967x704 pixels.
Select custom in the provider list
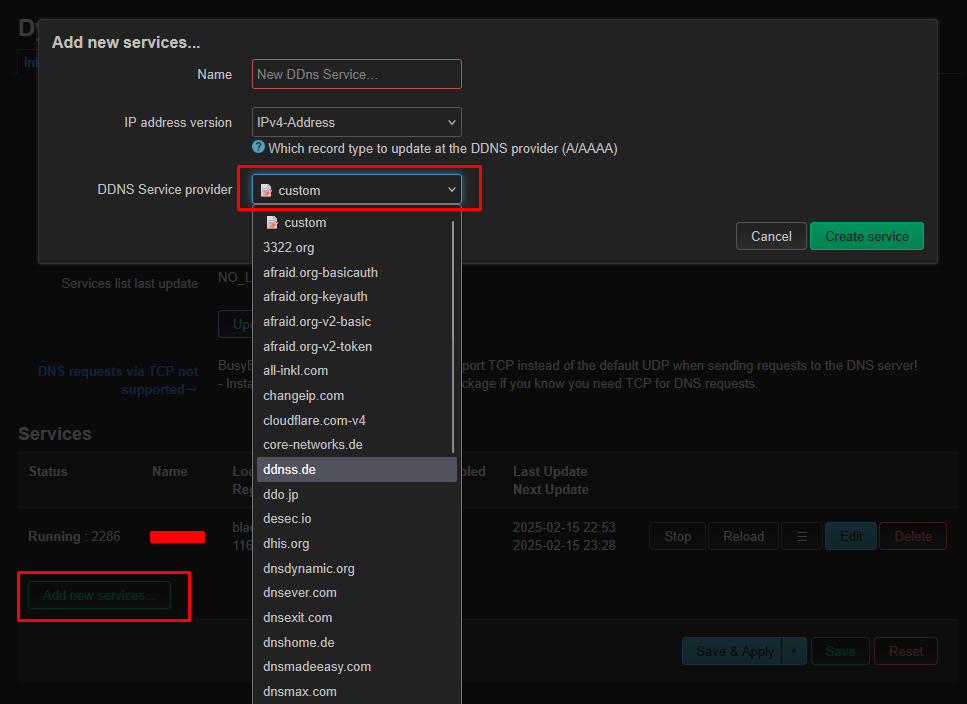[x=356, y=223]
